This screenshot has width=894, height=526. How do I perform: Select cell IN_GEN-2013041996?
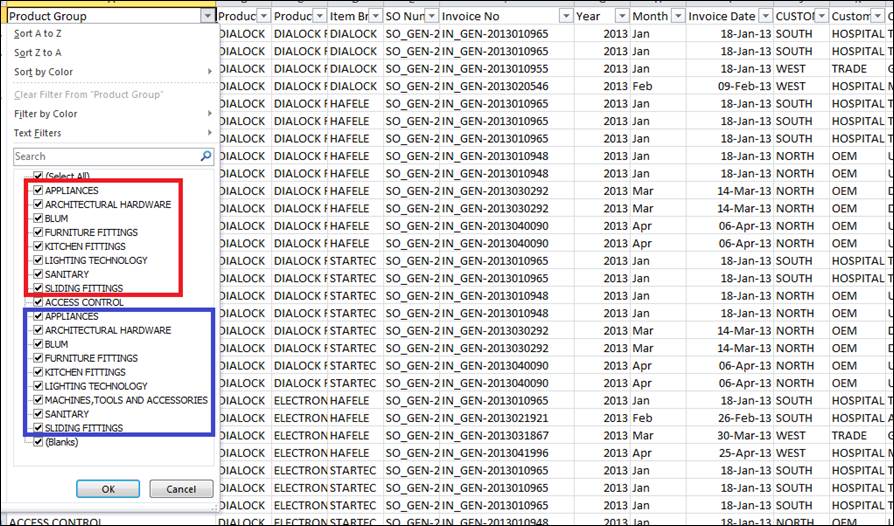click(x=506, y=453)
